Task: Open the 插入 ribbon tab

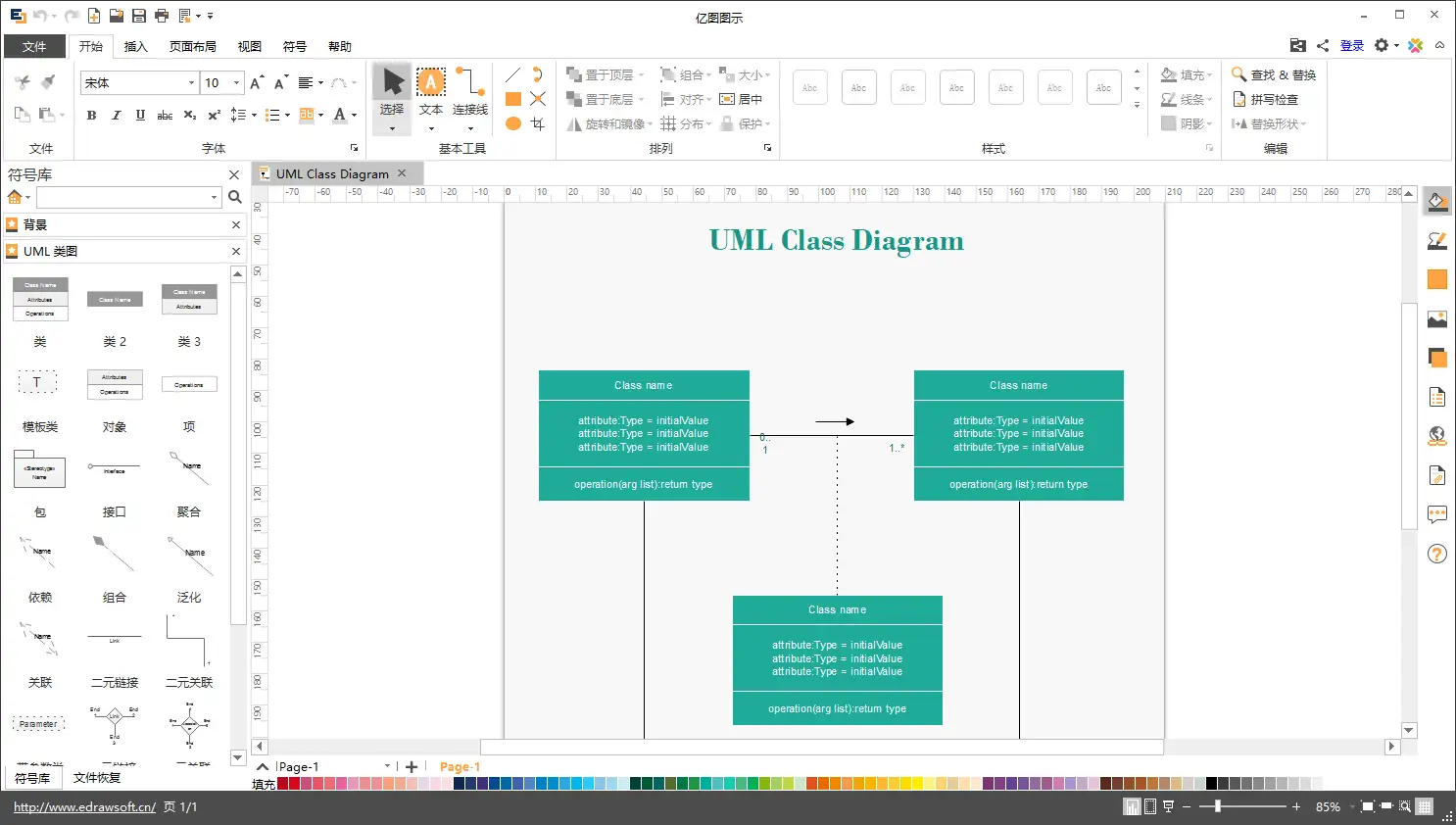Action: pyautogui.click(x=135, y=46)
